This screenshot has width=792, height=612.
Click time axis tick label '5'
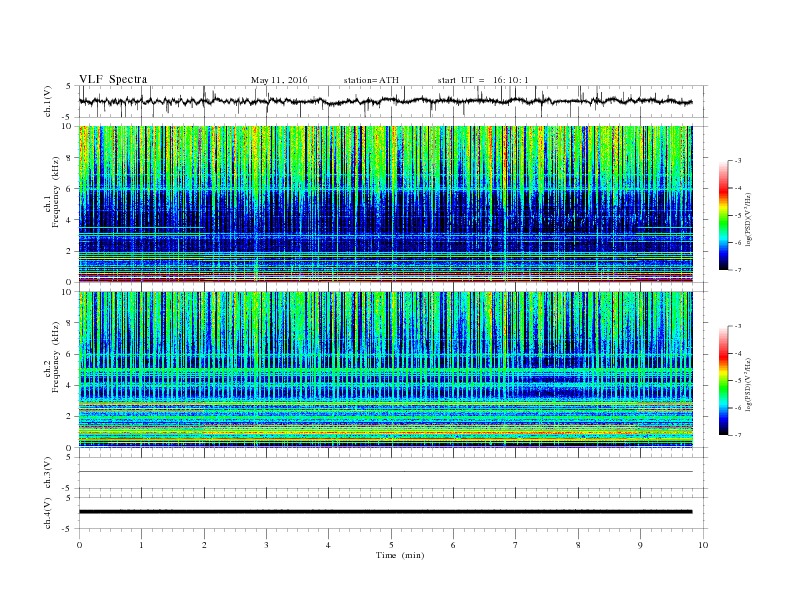pyautogui.click(x=391, y=545)
